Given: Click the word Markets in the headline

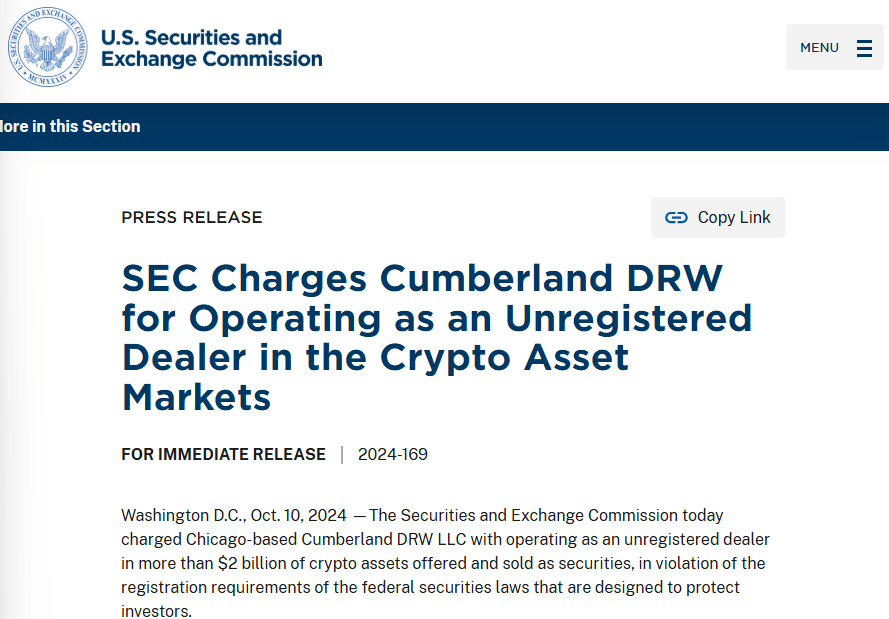Looking at the screenshot, I should point(196,397).
